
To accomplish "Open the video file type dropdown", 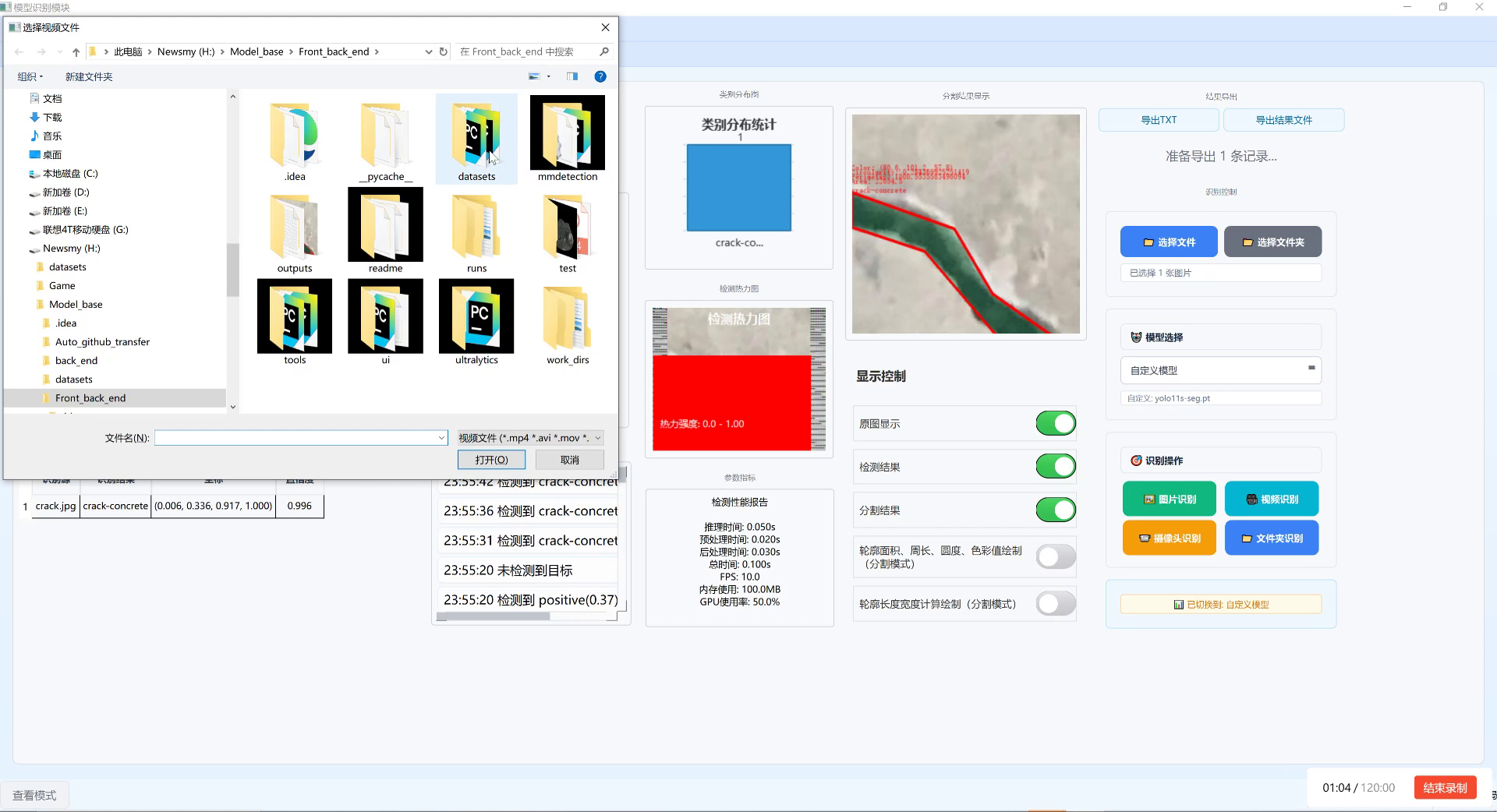I will (597, 437).
